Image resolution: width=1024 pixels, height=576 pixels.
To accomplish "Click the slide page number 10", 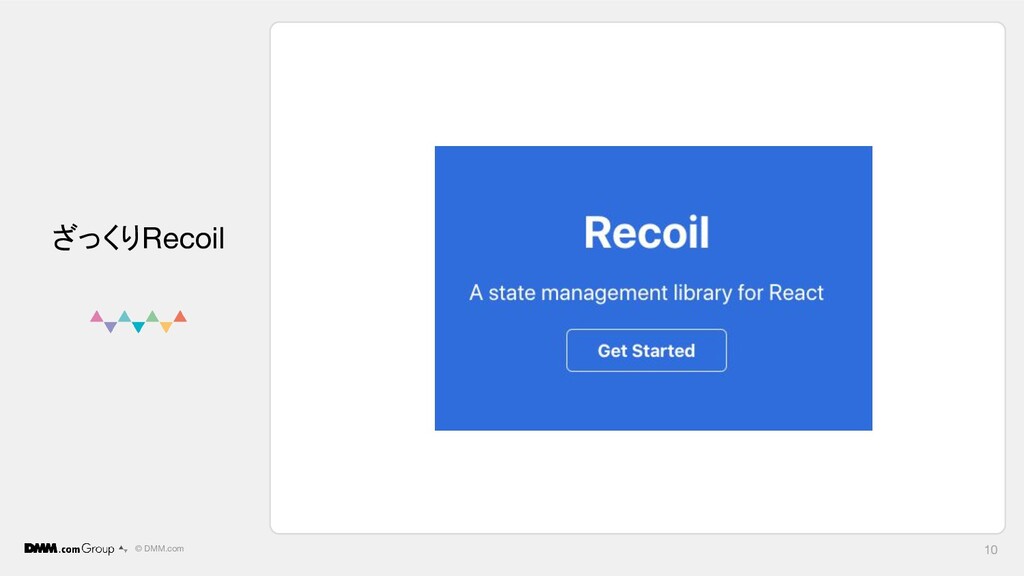I will [991, 550].
